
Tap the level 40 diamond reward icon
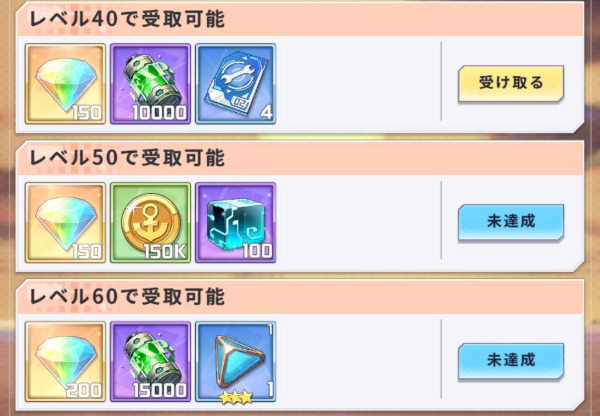65,84
